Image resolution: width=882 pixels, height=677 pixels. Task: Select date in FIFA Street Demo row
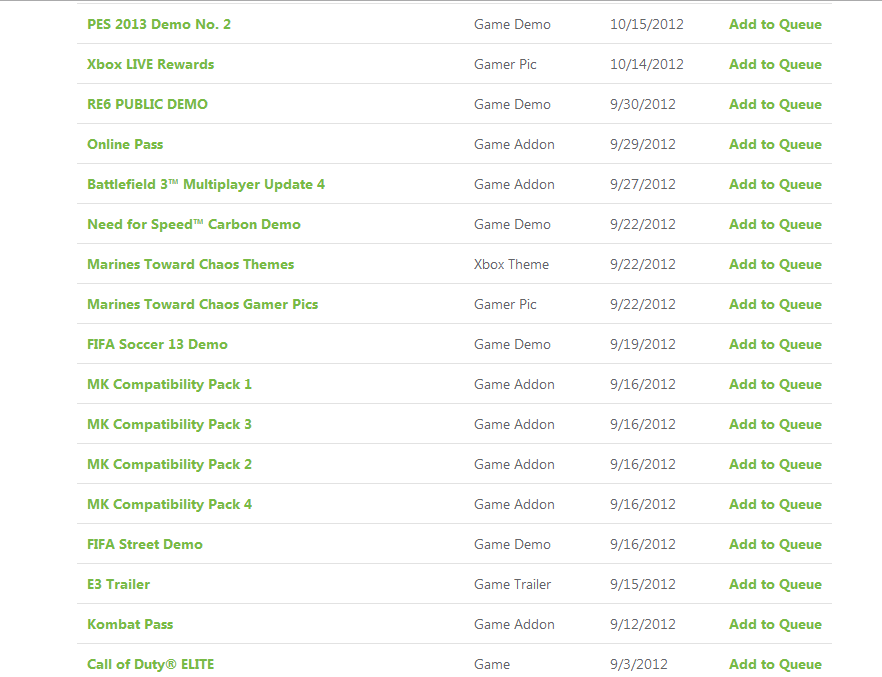click(642, 544)
